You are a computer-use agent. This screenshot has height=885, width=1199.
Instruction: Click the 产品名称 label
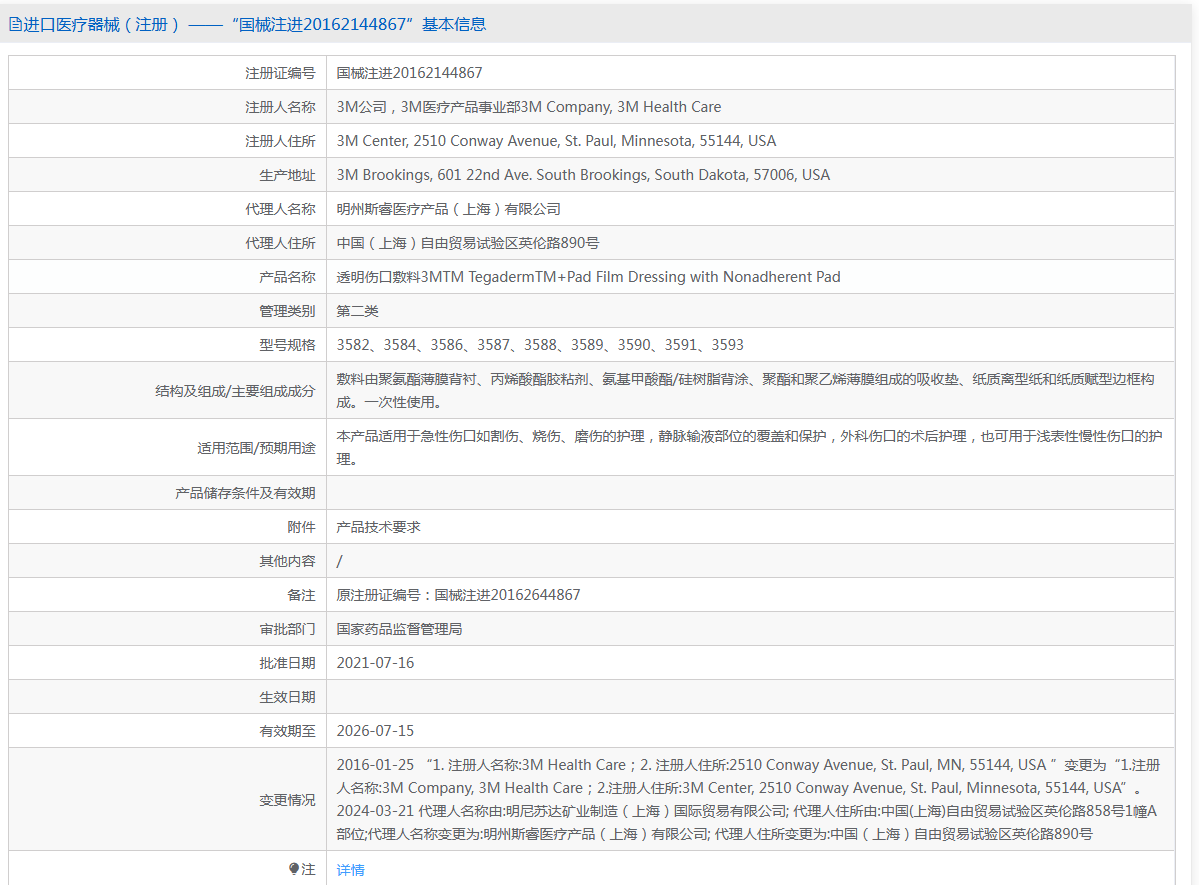click(x=287, y=277)
